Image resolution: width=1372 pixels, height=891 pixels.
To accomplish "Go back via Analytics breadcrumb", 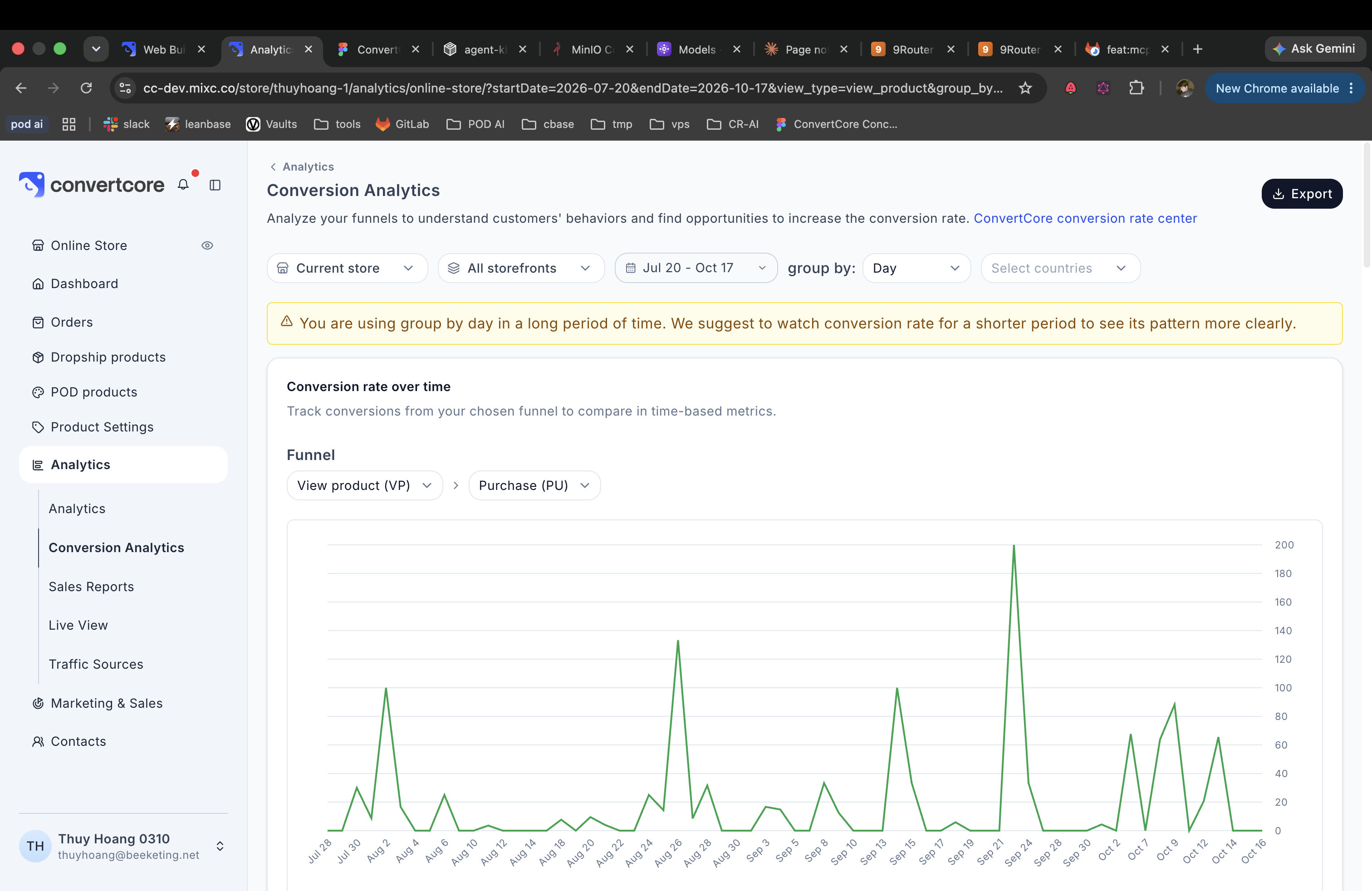I will [302, 166].
